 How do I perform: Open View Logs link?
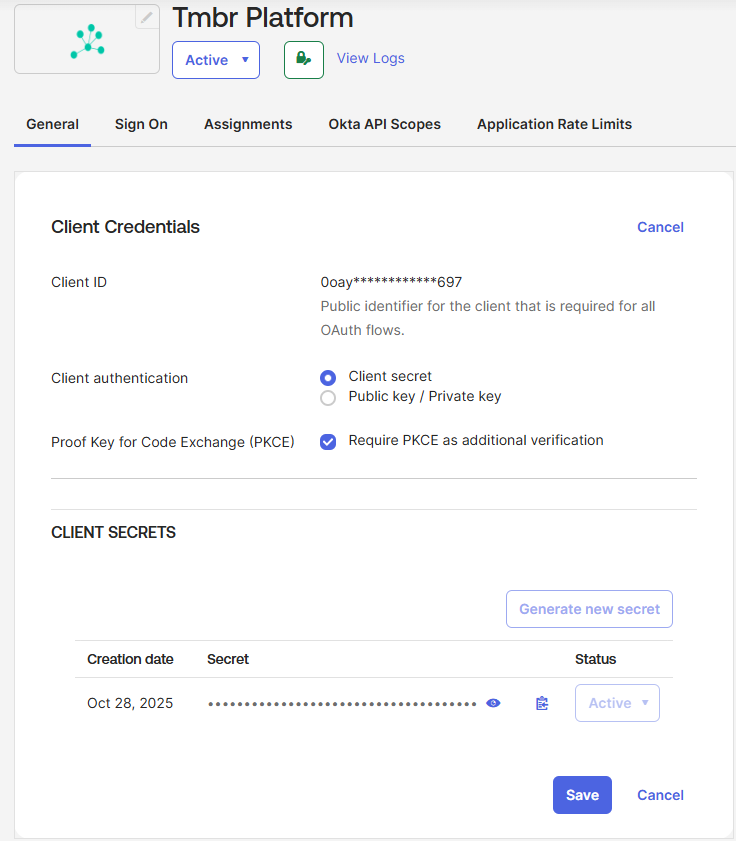pos(371,58)
